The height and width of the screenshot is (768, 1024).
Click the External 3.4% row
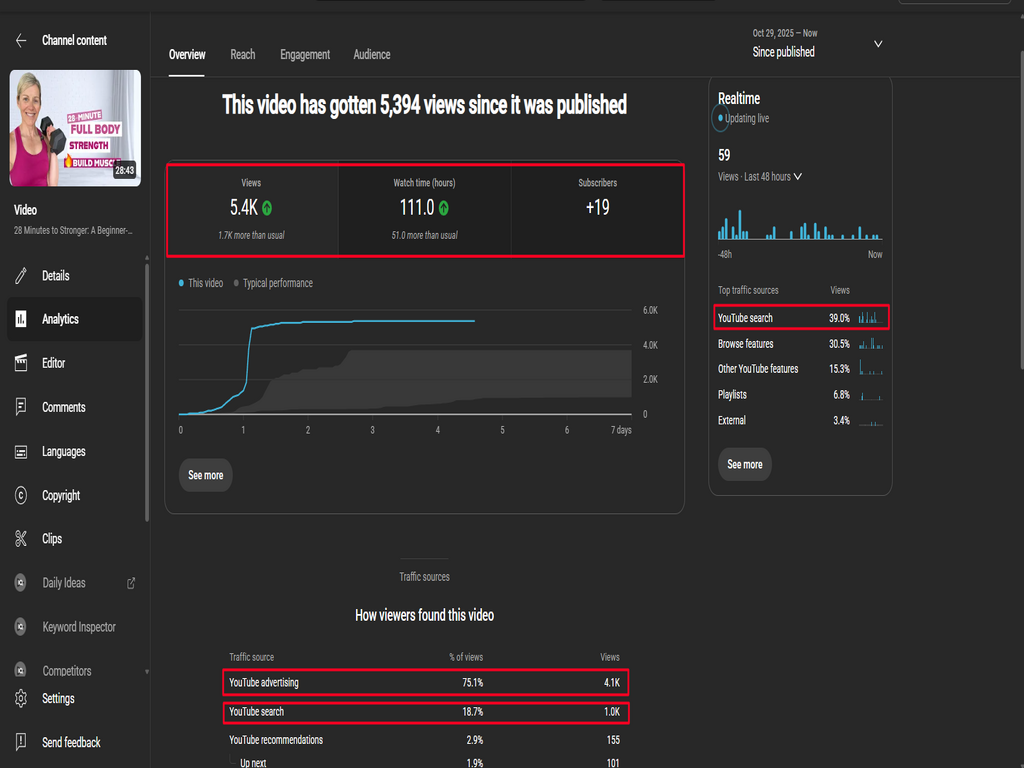800,421
